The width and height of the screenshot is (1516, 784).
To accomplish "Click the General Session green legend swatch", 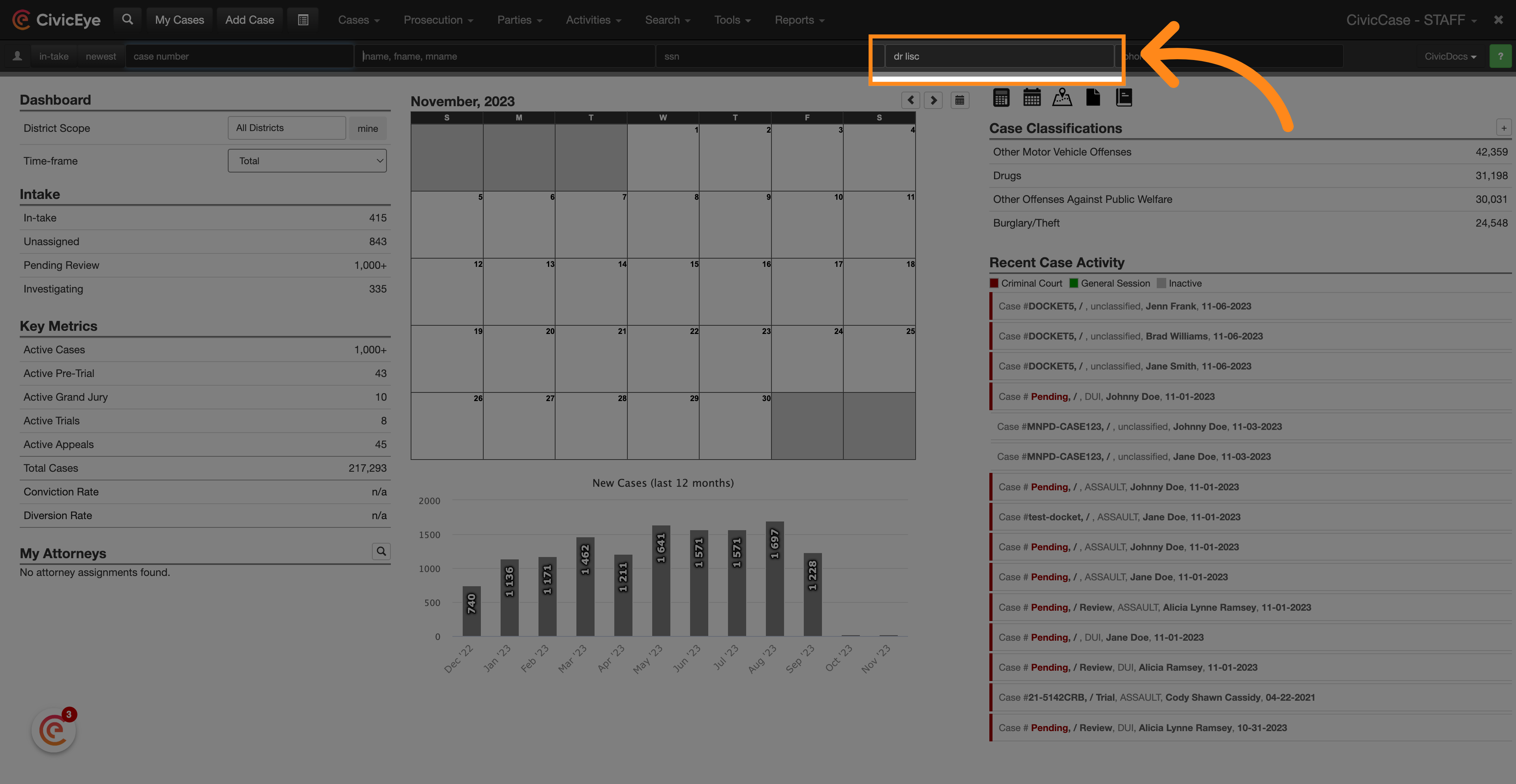I will pos(1073,283).
